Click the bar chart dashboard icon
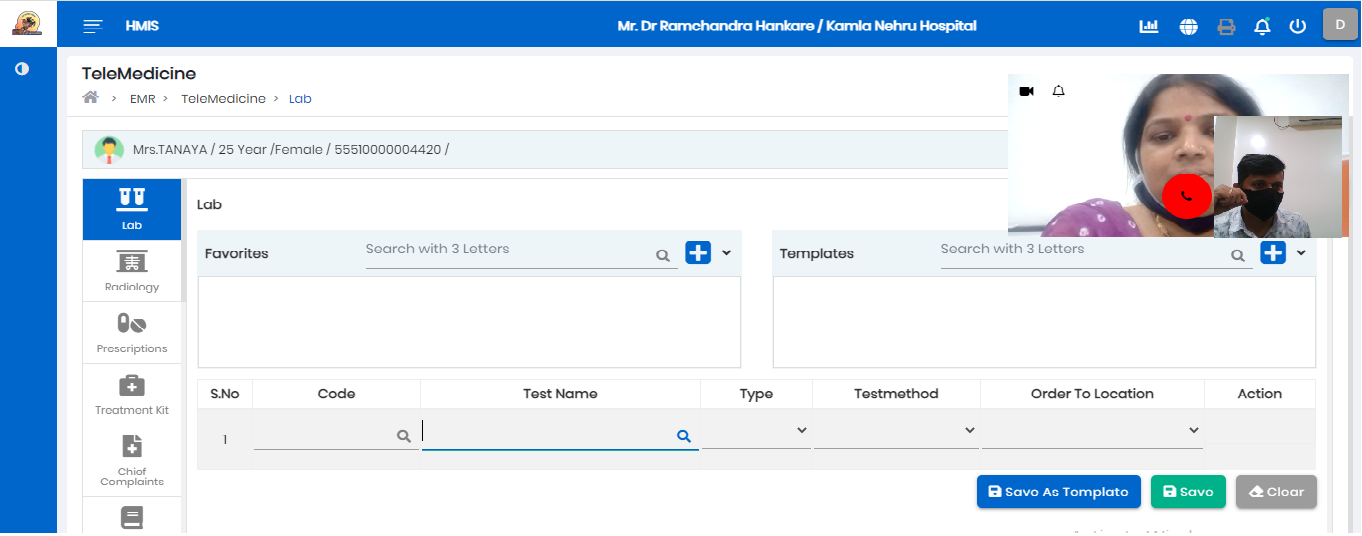Image resolution: width=1362 pixels, height=536 pixels. point(1149,27)
